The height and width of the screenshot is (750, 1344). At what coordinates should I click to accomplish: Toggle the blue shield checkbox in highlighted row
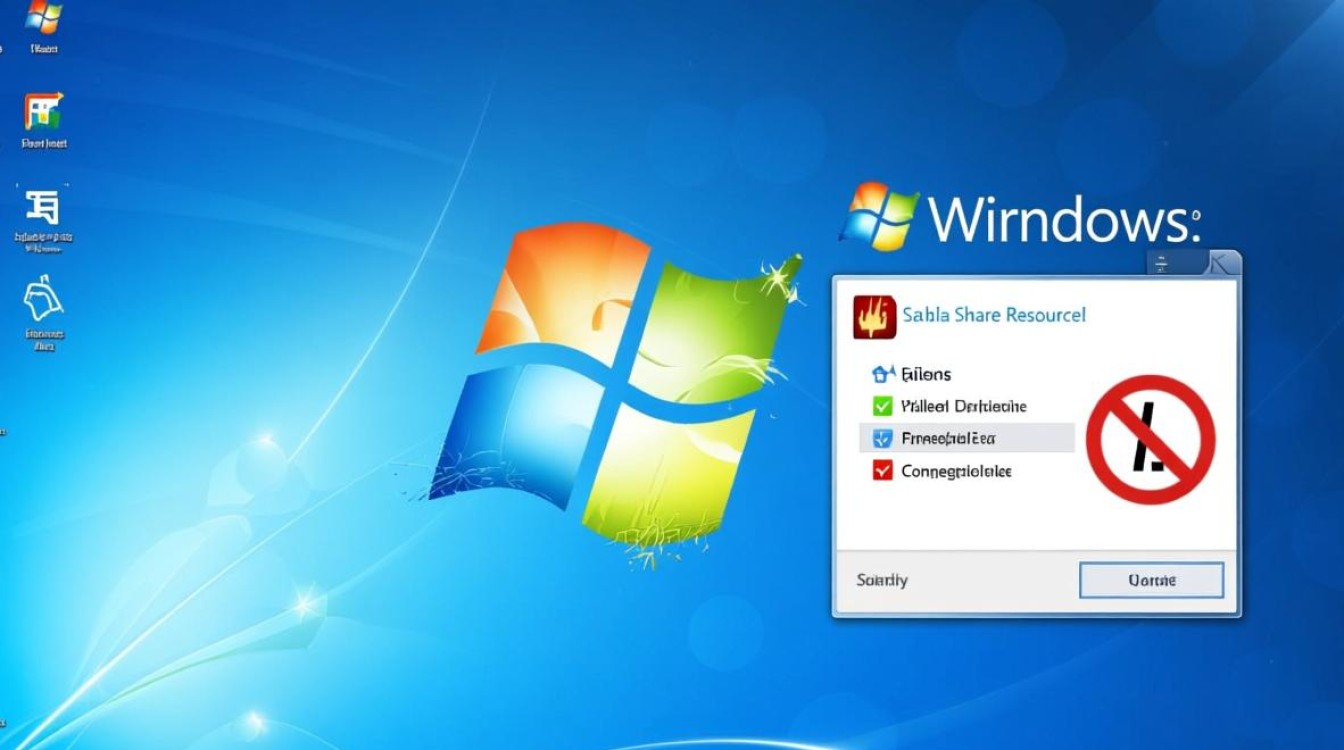pos(882,438)
